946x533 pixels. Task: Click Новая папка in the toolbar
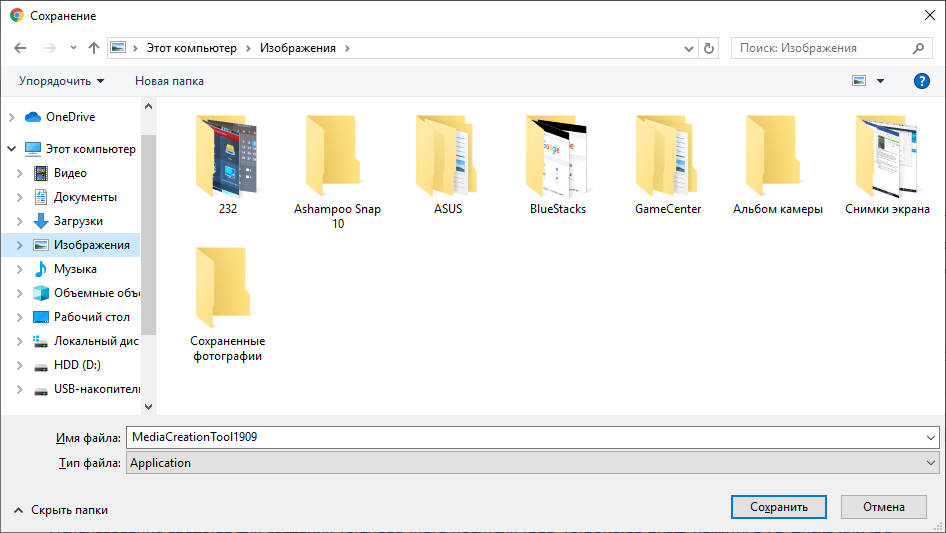169,81
